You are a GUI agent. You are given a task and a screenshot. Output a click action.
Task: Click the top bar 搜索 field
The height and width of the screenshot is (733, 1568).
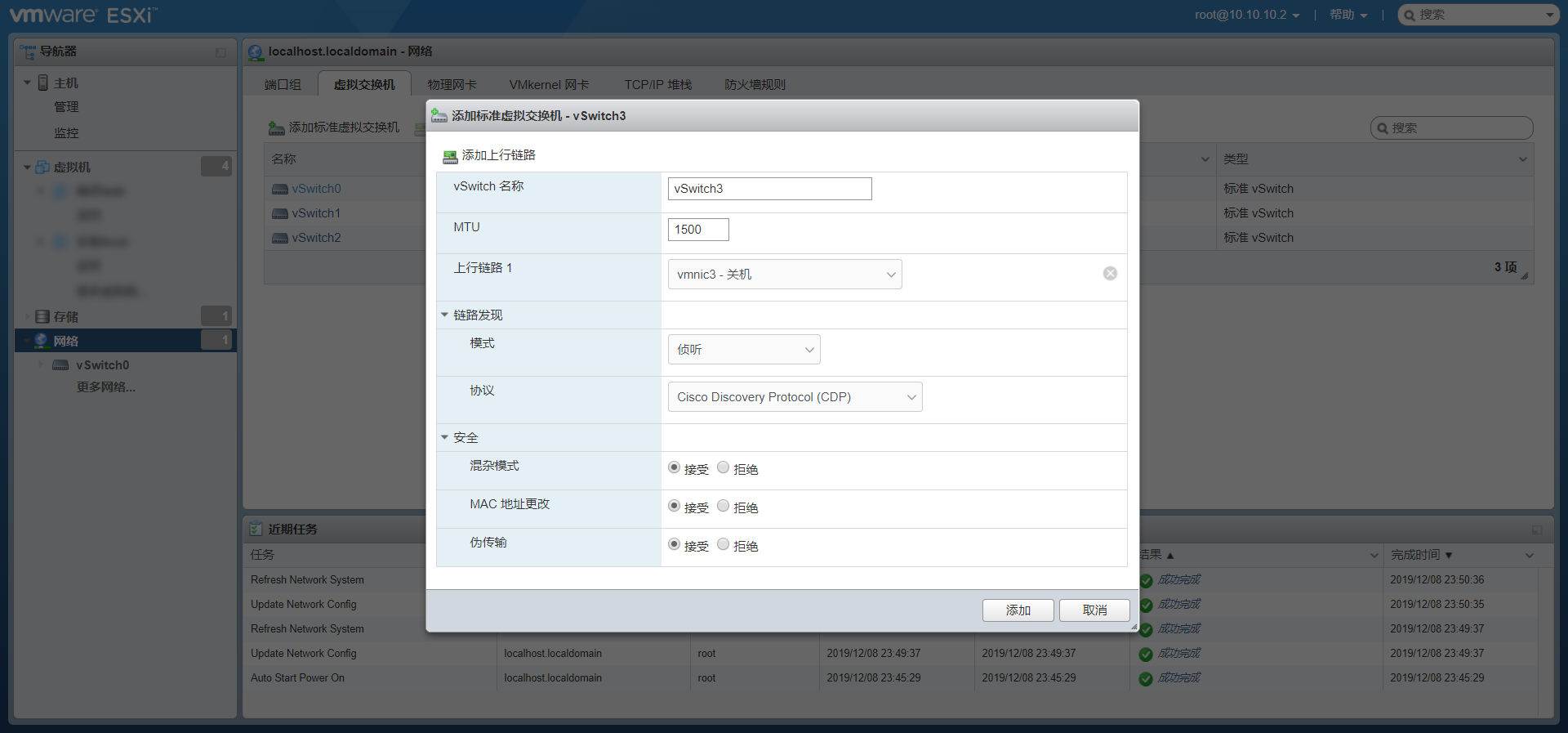(x=1479, y=15)
